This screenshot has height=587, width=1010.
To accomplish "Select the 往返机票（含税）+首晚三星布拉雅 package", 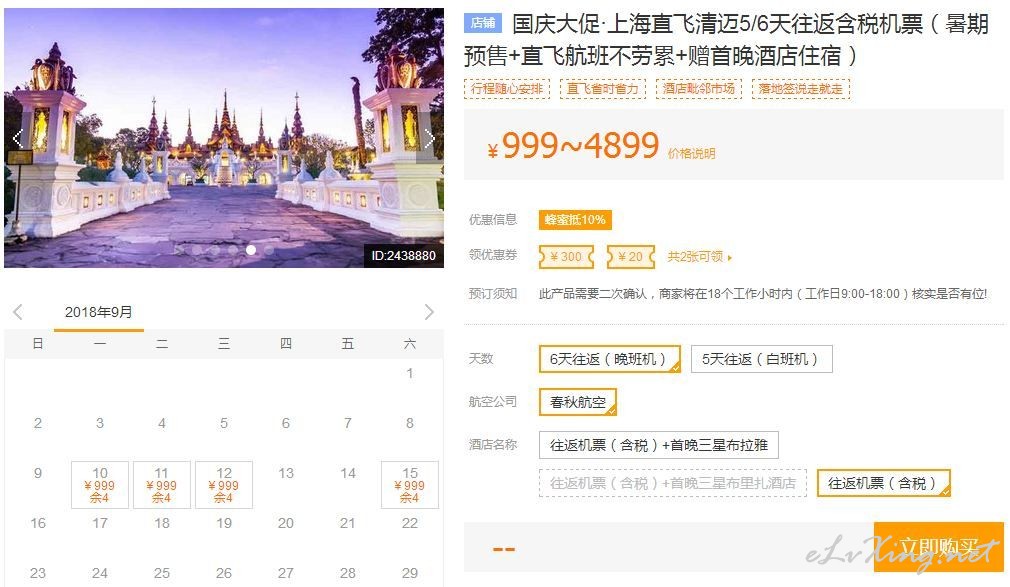I will pos(658,445).
